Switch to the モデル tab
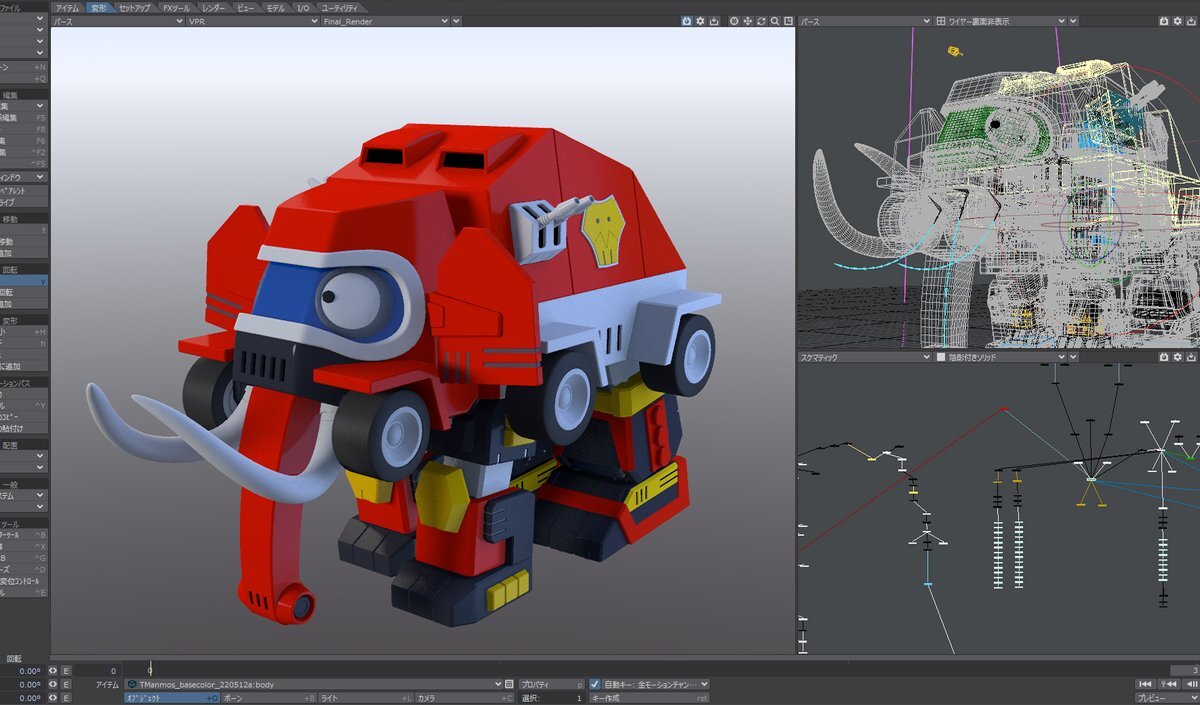Viewport: 1200px width, 705px height. (x=275, y=7)
